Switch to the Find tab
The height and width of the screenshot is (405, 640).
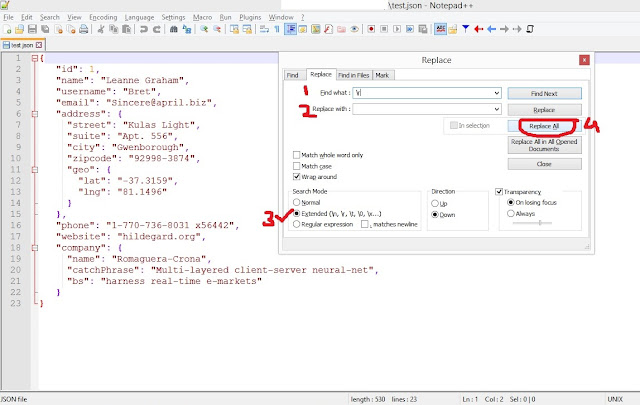tap(293, 75)
